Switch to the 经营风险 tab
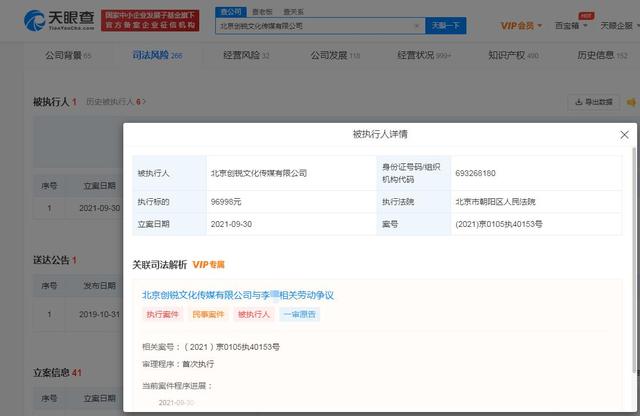 tap(246, 55)
